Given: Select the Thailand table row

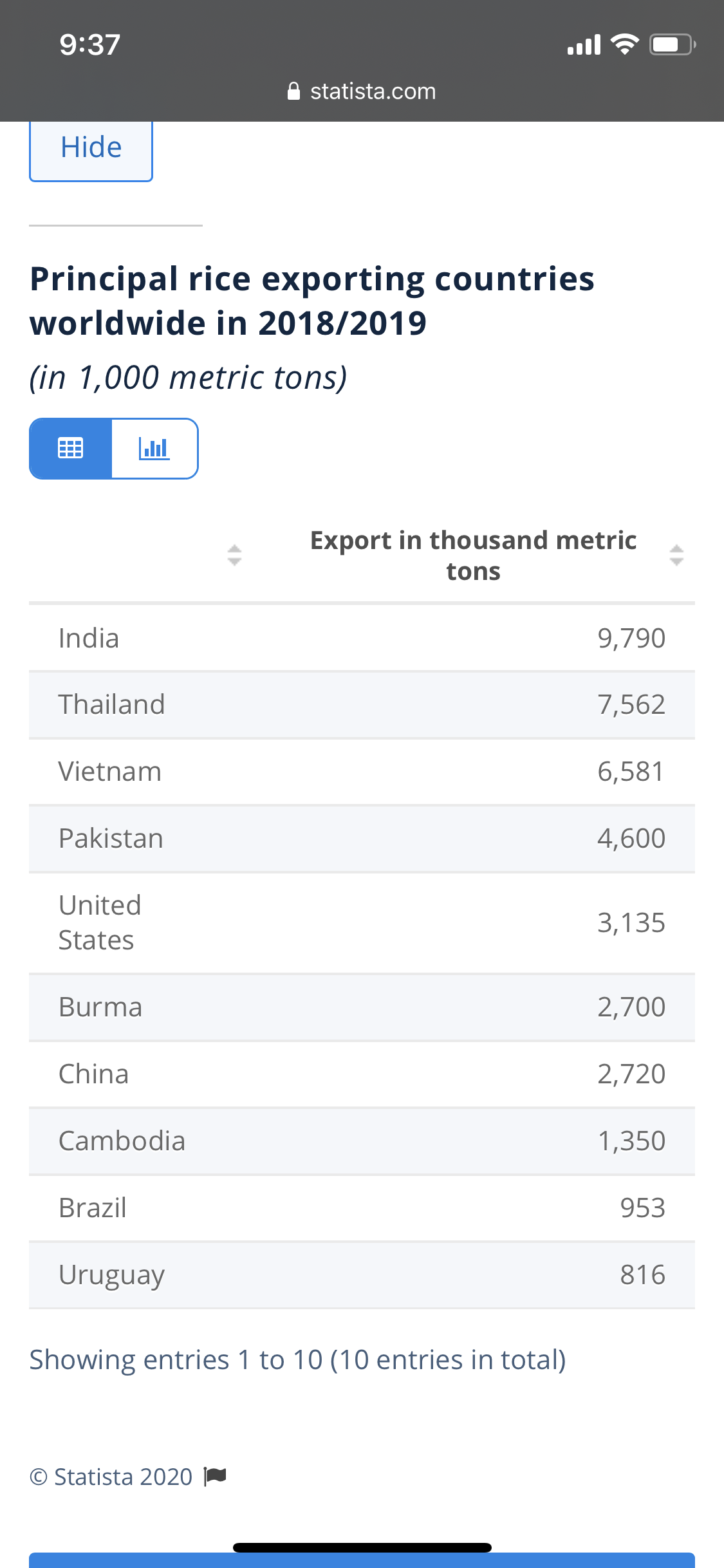Looking at the screenshot, I should [362, 705].
